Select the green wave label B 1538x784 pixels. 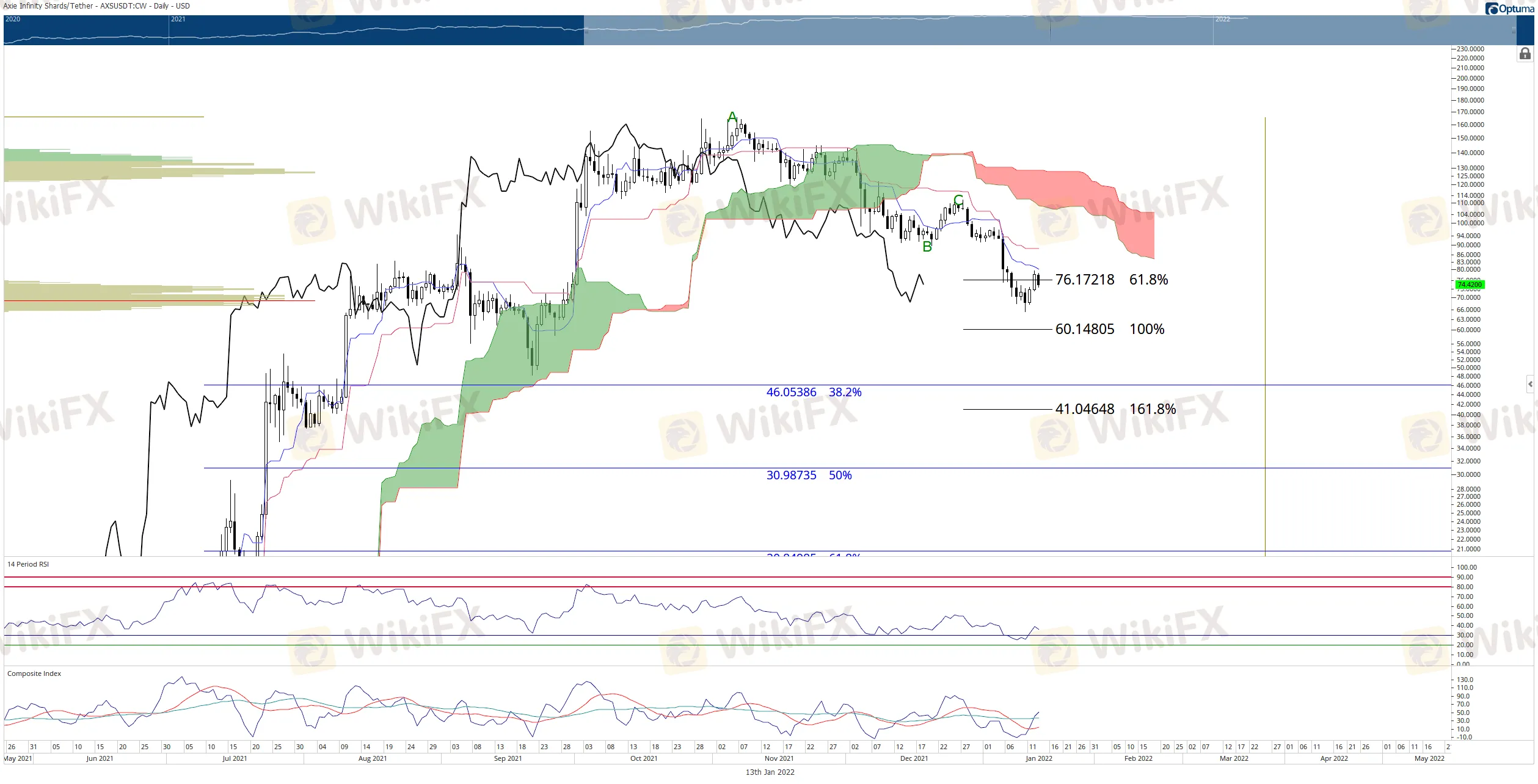pos(927,247)
